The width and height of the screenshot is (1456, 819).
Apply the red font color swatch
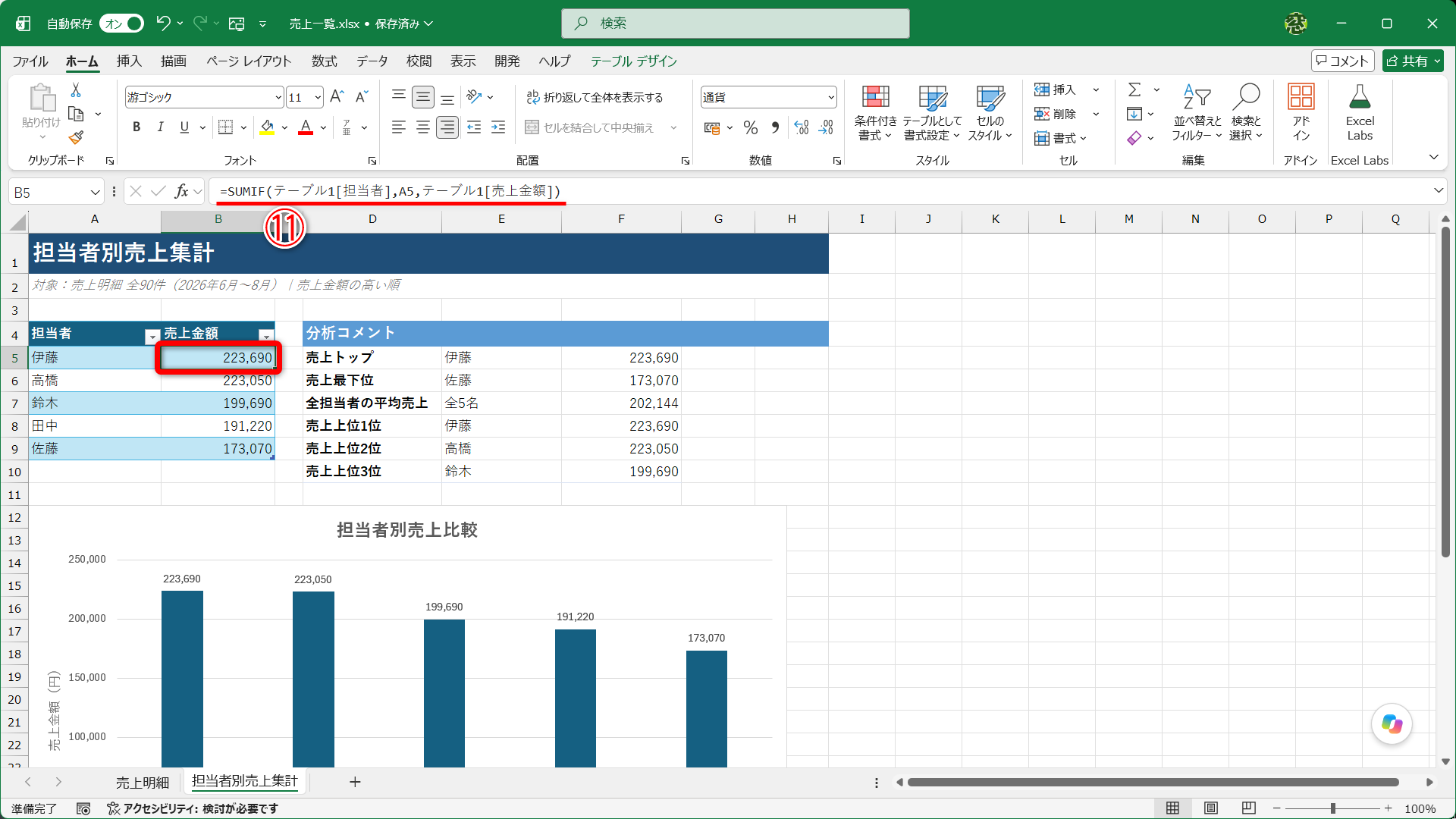click(306, 127)
